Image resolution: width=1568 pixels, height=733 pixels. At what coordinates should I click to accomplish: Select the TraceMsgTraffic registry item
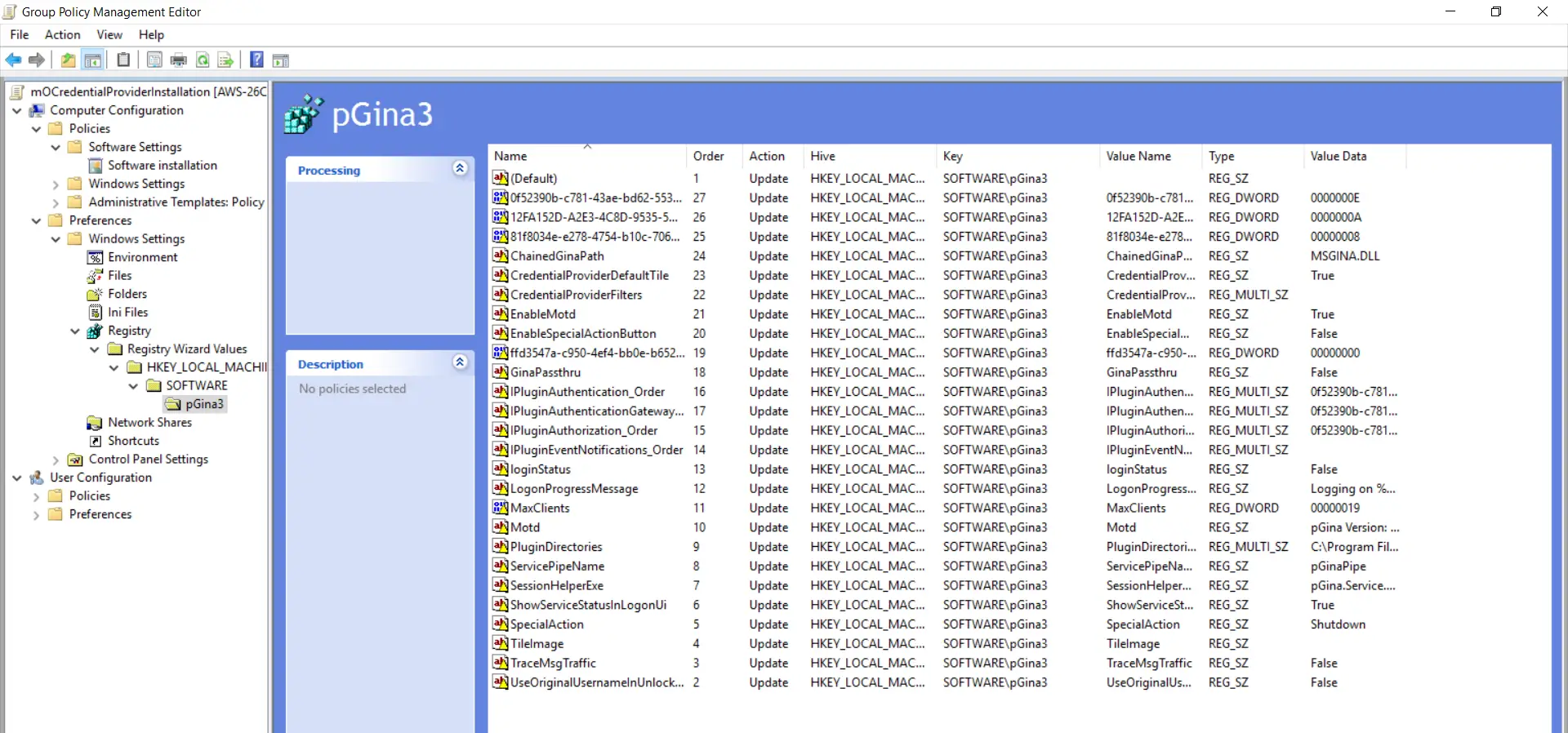[553, 663]
